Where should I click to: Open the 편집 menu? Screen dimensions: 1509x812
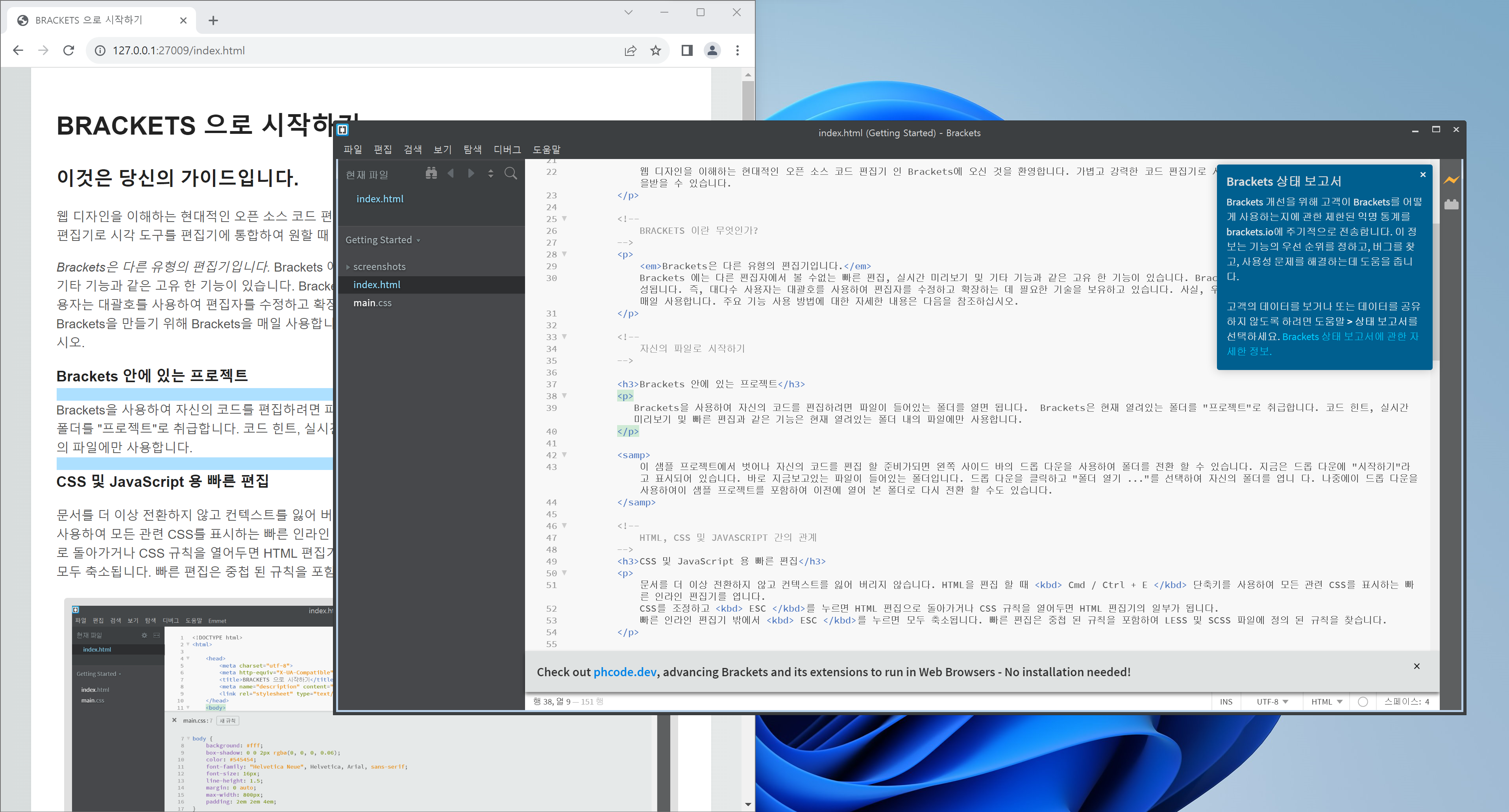(x=383, y=150)
